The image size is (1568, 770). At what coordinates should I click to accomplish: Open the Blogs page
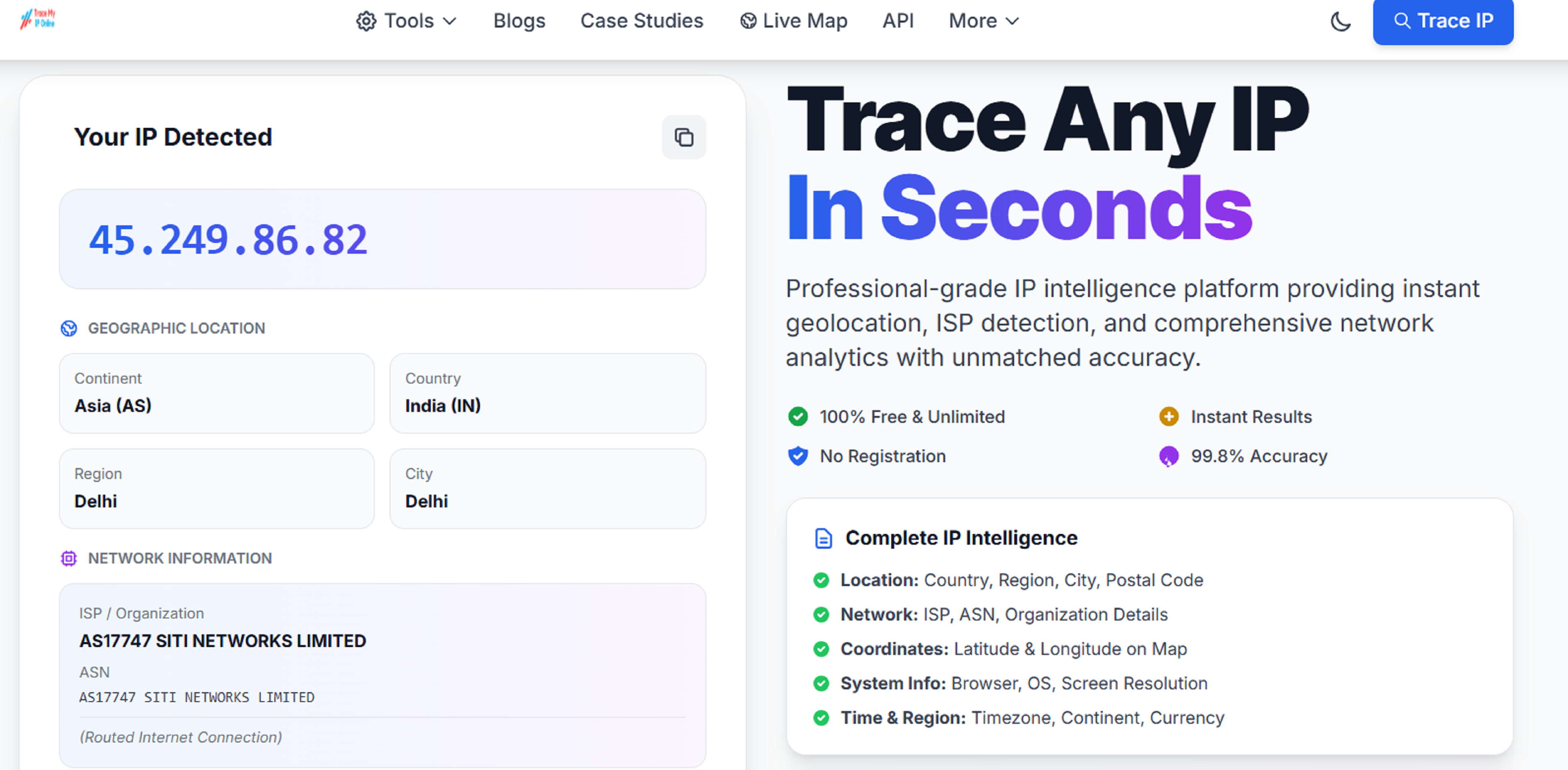tap(519, 21)
